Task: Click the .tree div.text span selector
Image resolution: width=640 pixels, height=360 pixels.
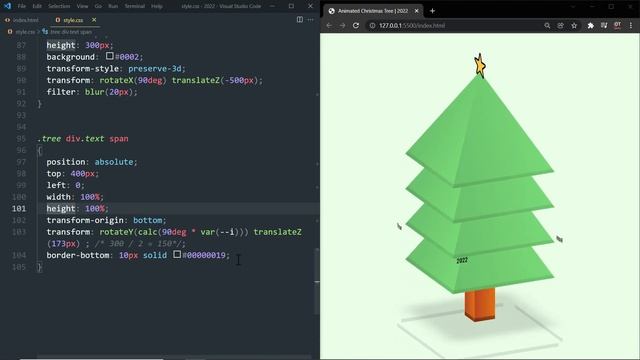Action: [x=83, y=138]
